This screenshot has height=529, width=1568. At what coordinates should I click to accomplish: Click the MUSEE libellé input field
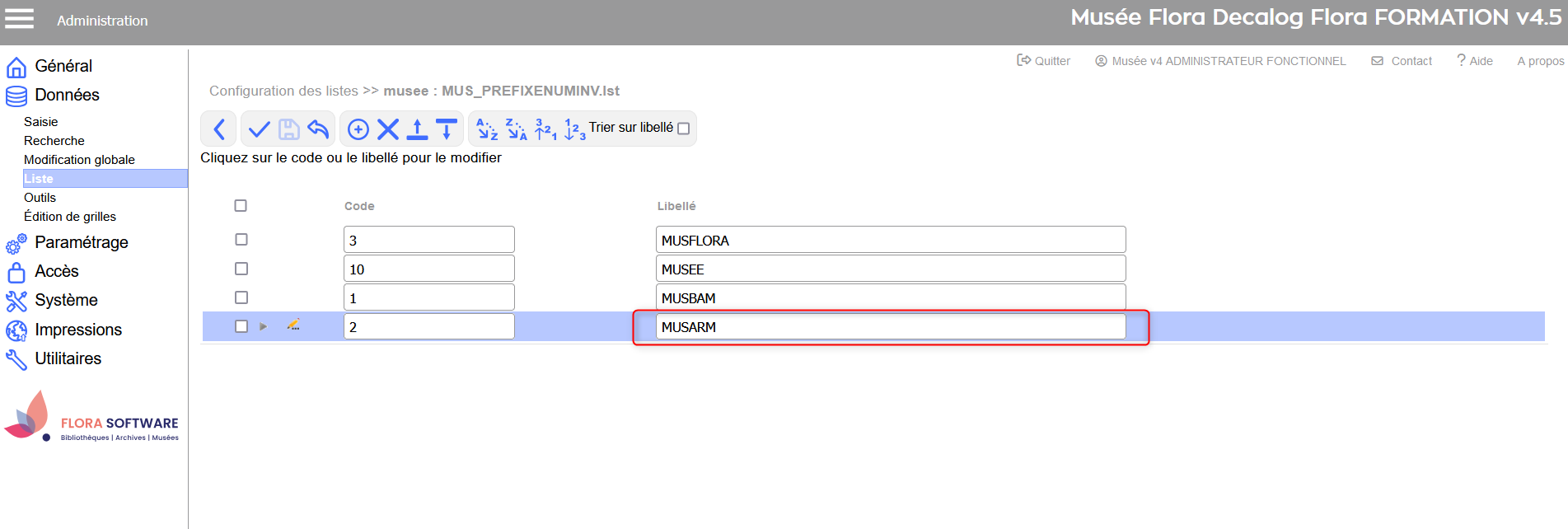point(890,269)
